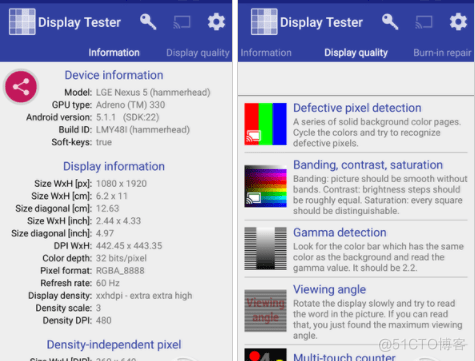Open the Banding rainbow gradient thumbnail

coord(265,186)
